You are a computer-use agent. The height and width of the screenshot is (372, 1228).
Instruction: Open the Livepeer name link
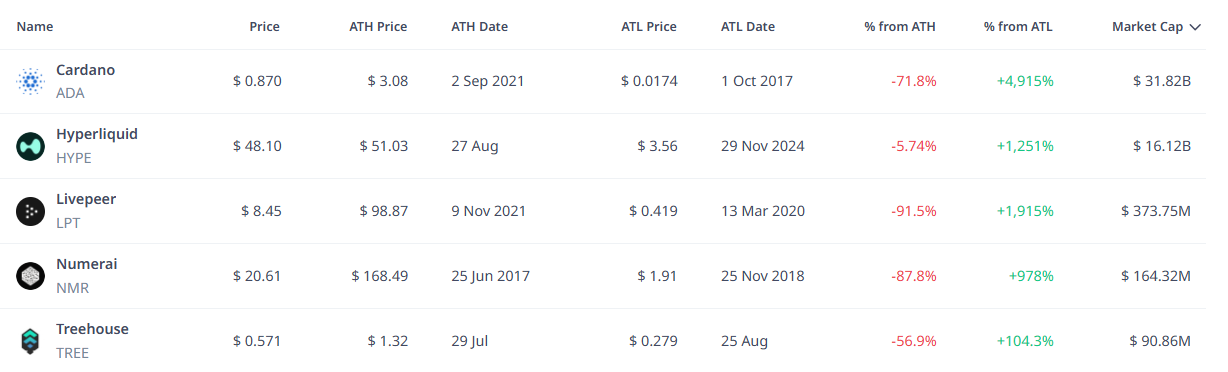tap(86, 199)
